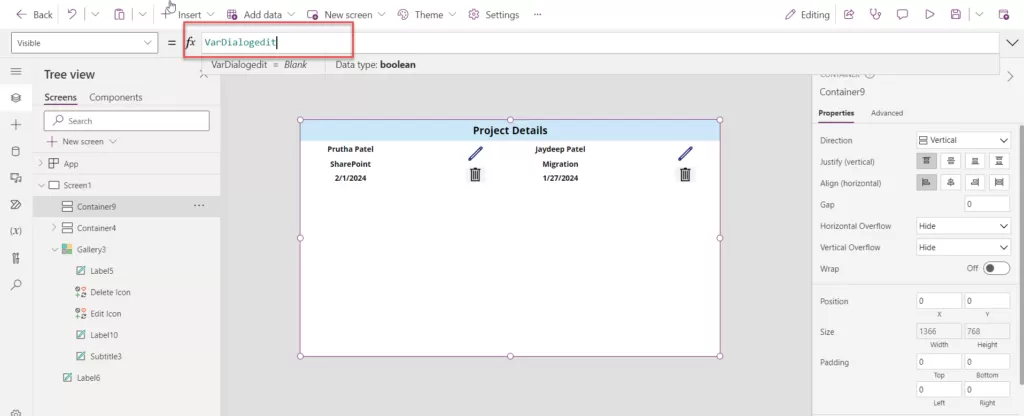Open the Visible property selector dropdown
Image resolution: width=1024 pixels, height=416 pixels.
(84, 43)
